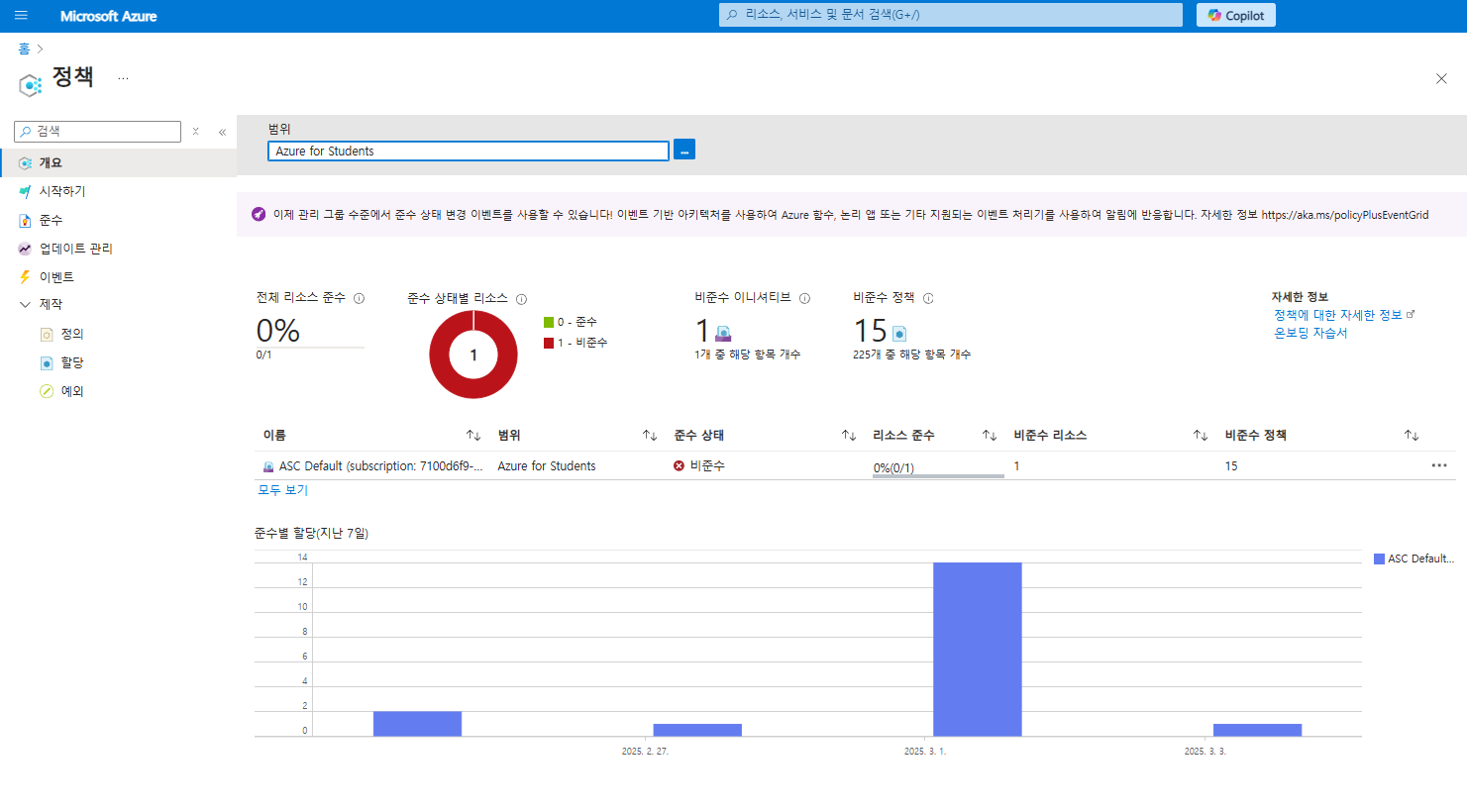
Task: Click the ASC Default chart legend swatch
Action: [x=1379, y=558]
